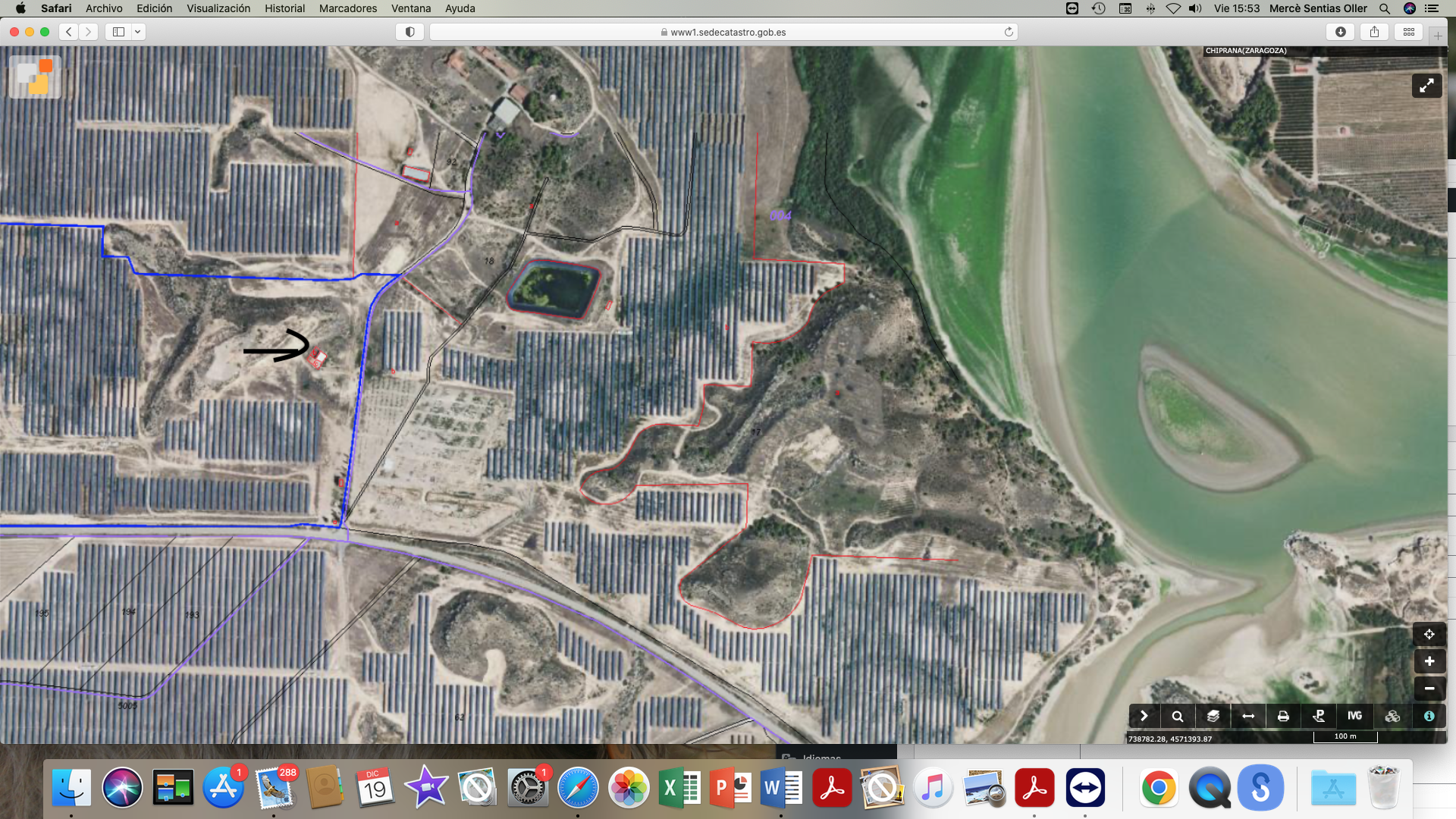Zoom in with the plus button

[1429, 661]
